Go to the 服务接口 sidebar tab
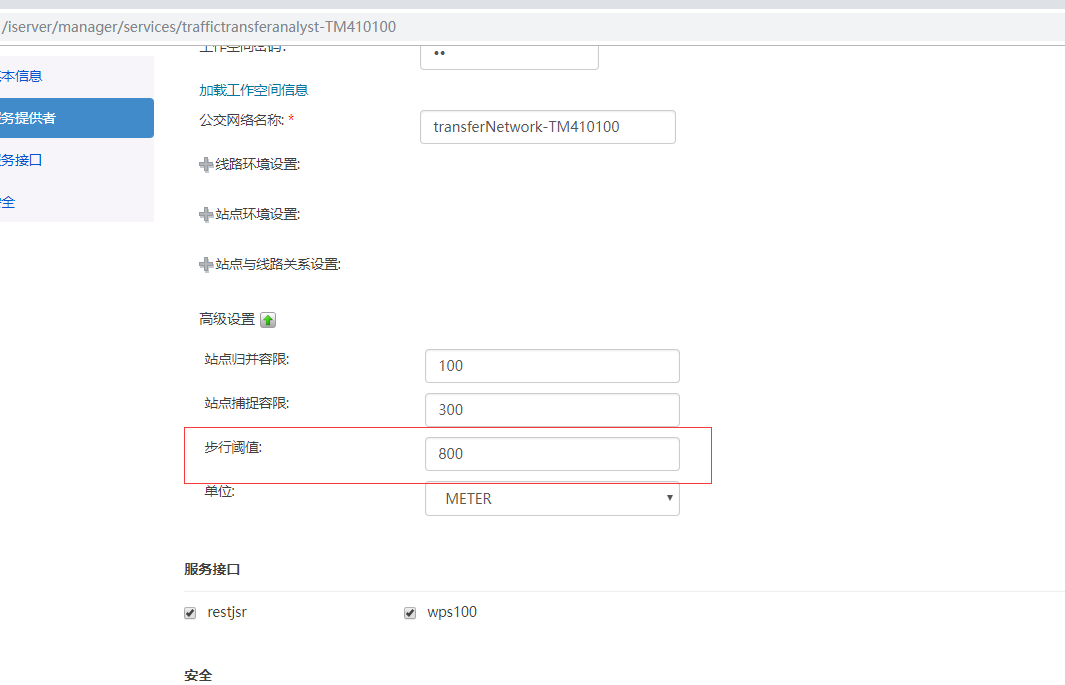This screenshot has width=1065, height=685. click(21, 160)
